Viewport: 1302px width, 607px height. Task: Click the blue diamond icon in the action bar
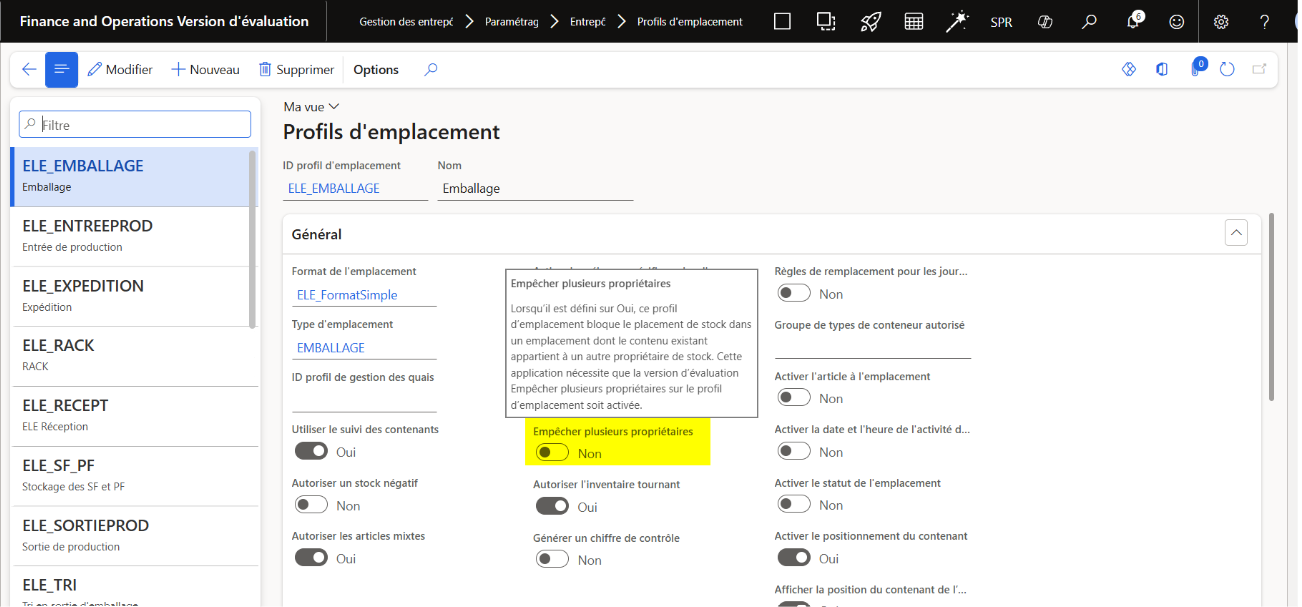pyautogui.click(x=1129, y=70)
